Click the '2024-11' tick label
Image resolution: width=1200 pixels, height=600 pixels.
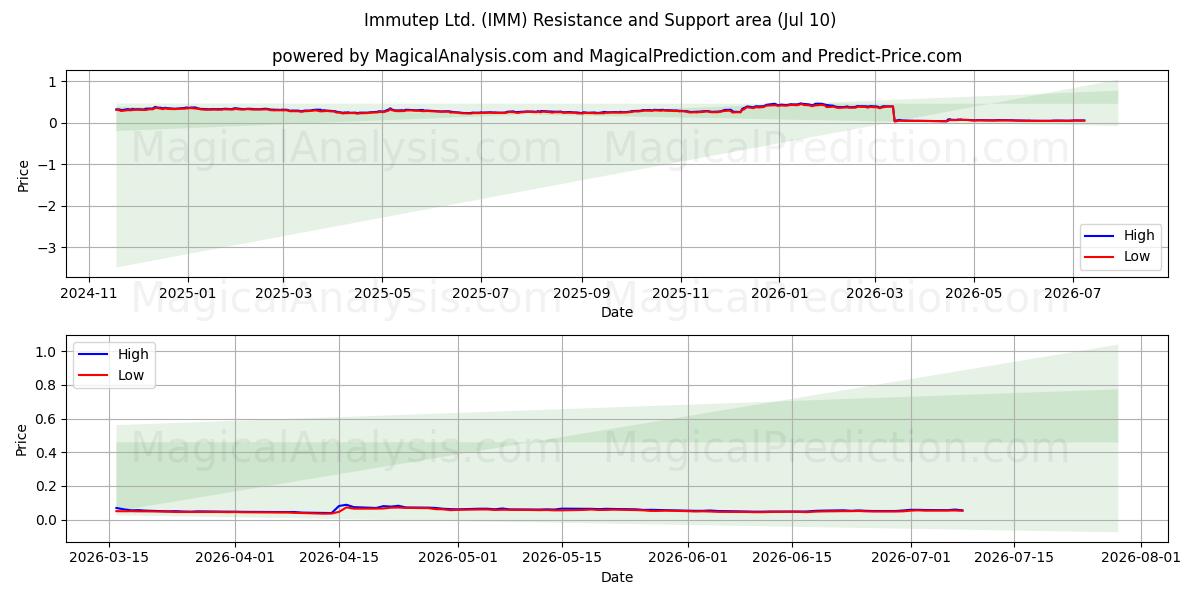[x=89, y=293]
